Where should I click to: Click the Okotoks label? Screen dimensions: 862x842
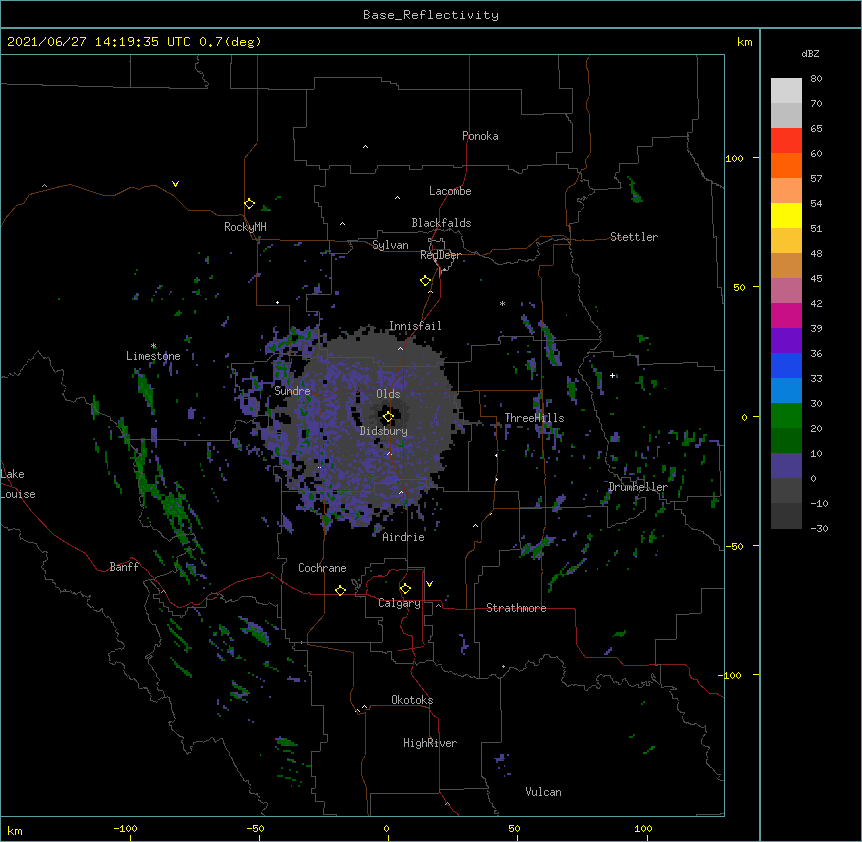[x=412, y=700]
